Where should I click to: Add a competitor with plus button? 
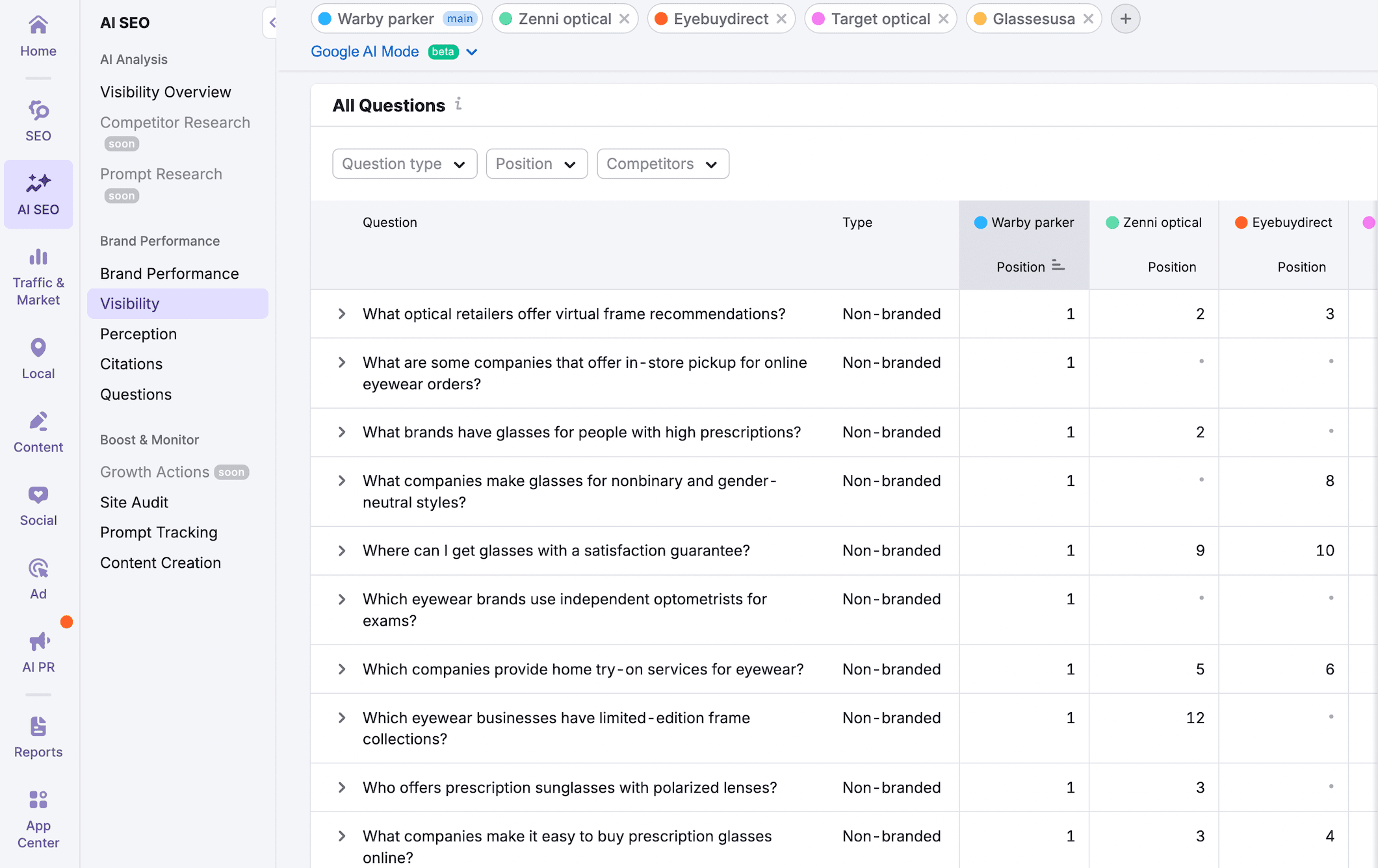pyautogui.click(x=1125, y=19)
